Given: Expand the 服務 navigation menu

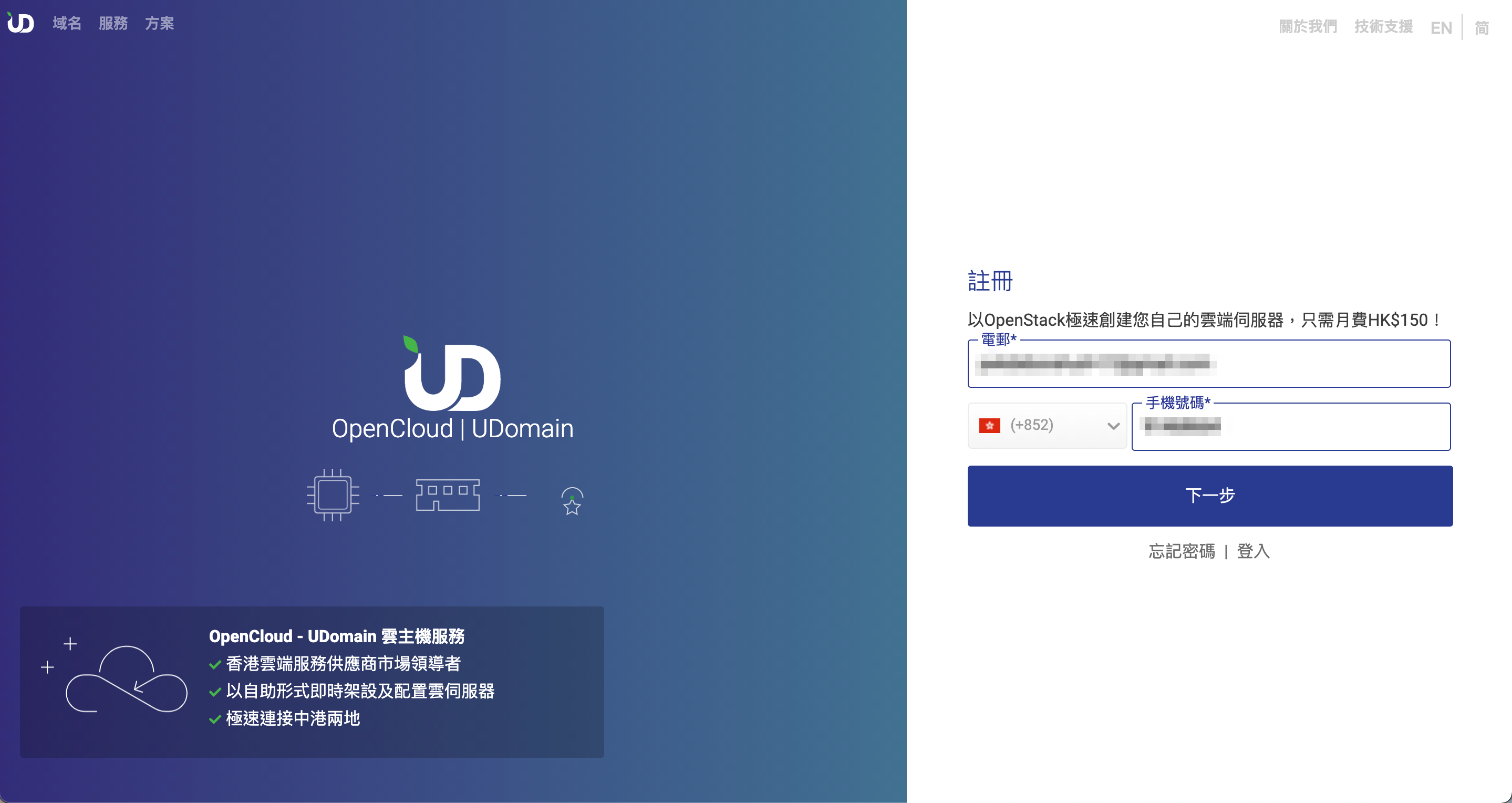Looking at the screenshot, I should point(113,24).
